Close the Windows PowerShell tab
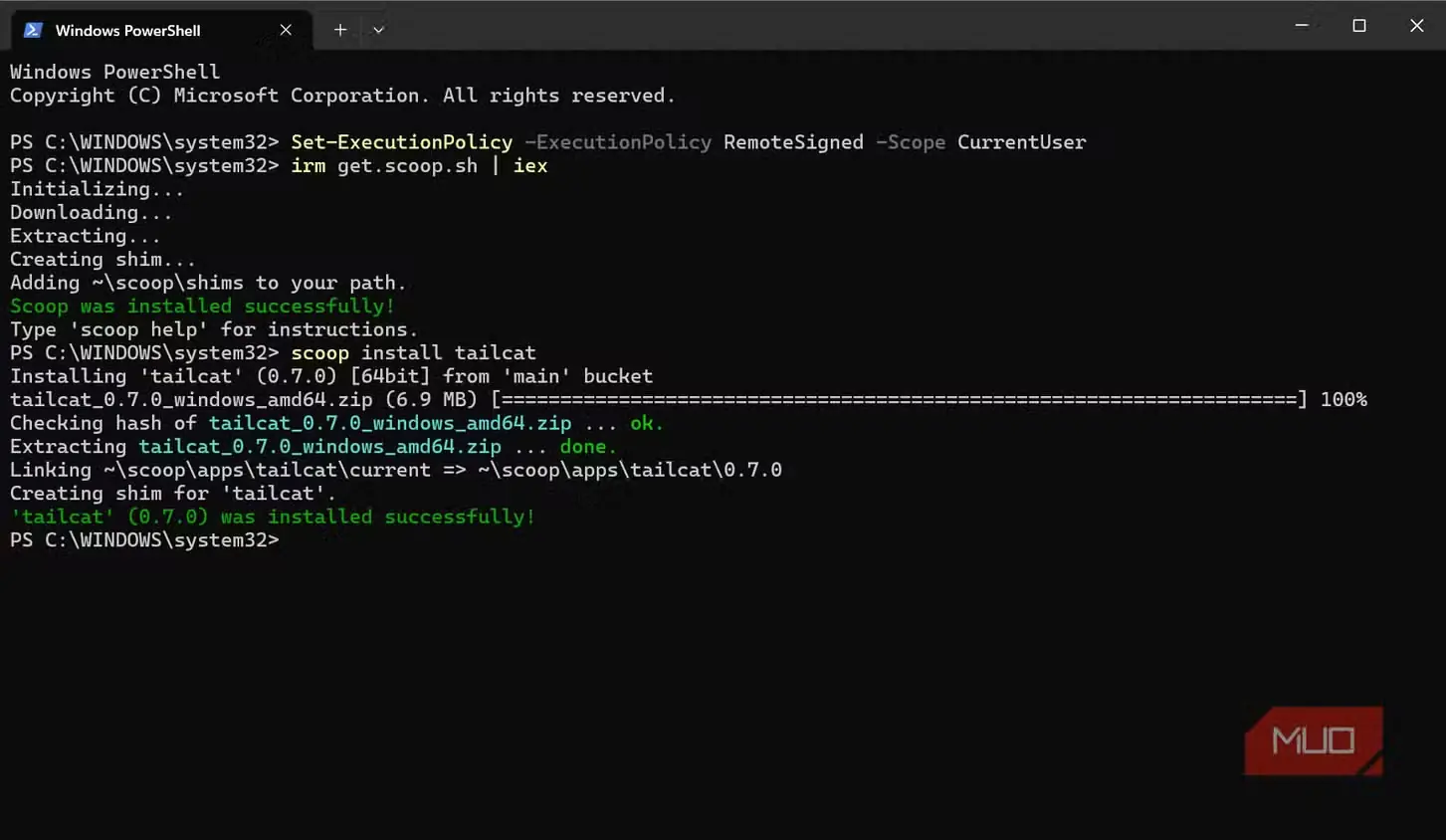Image resolution: width=1446 pixels, height=840 pixels. 286,30
